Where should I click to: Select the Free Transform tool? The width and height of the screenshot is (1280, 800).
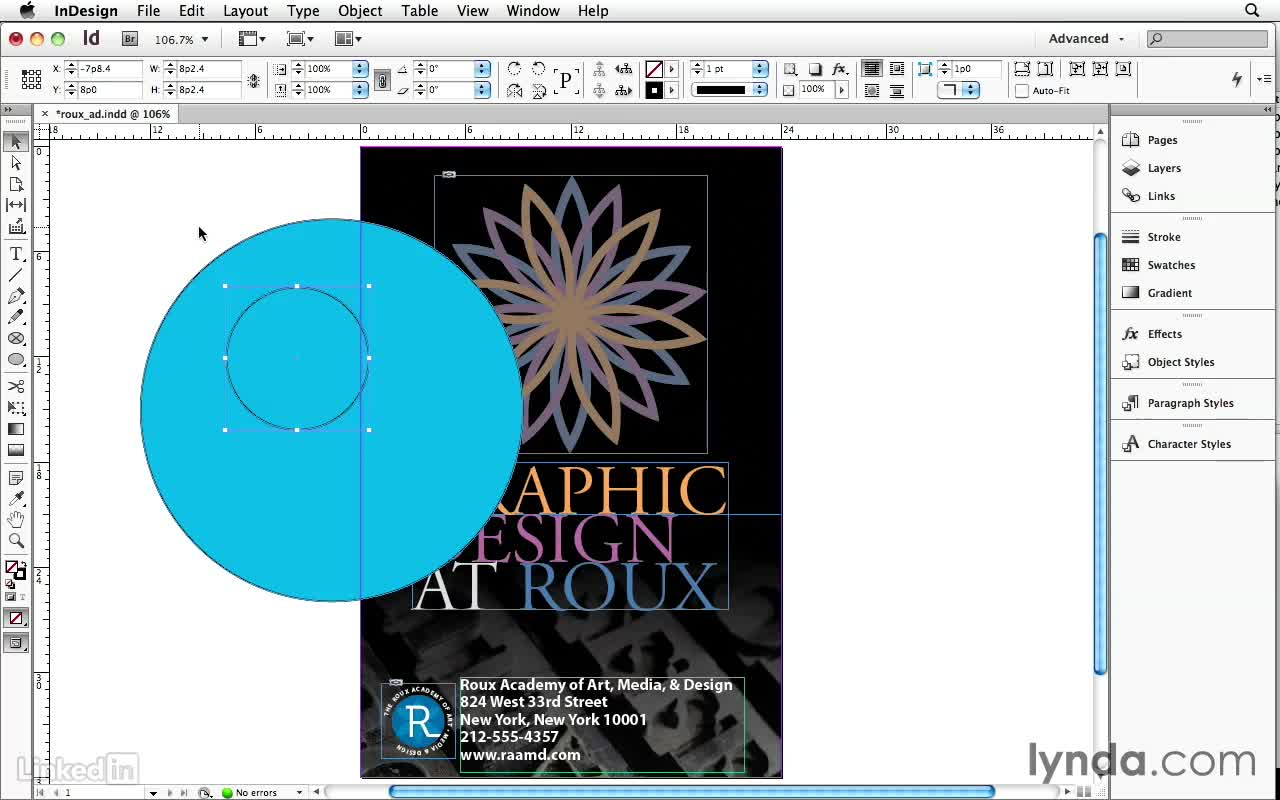tap(16, 408)
